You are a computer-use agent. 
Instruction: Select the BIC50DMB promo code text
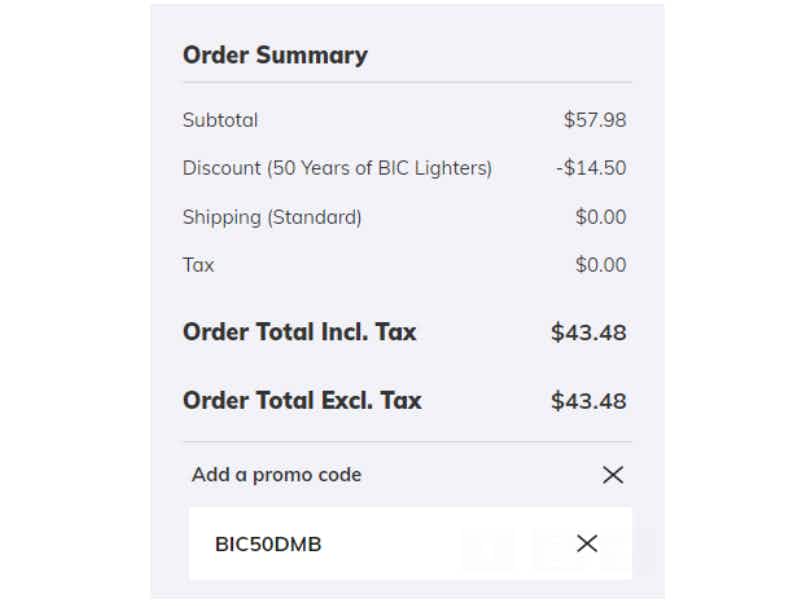(x=268, y=545)
